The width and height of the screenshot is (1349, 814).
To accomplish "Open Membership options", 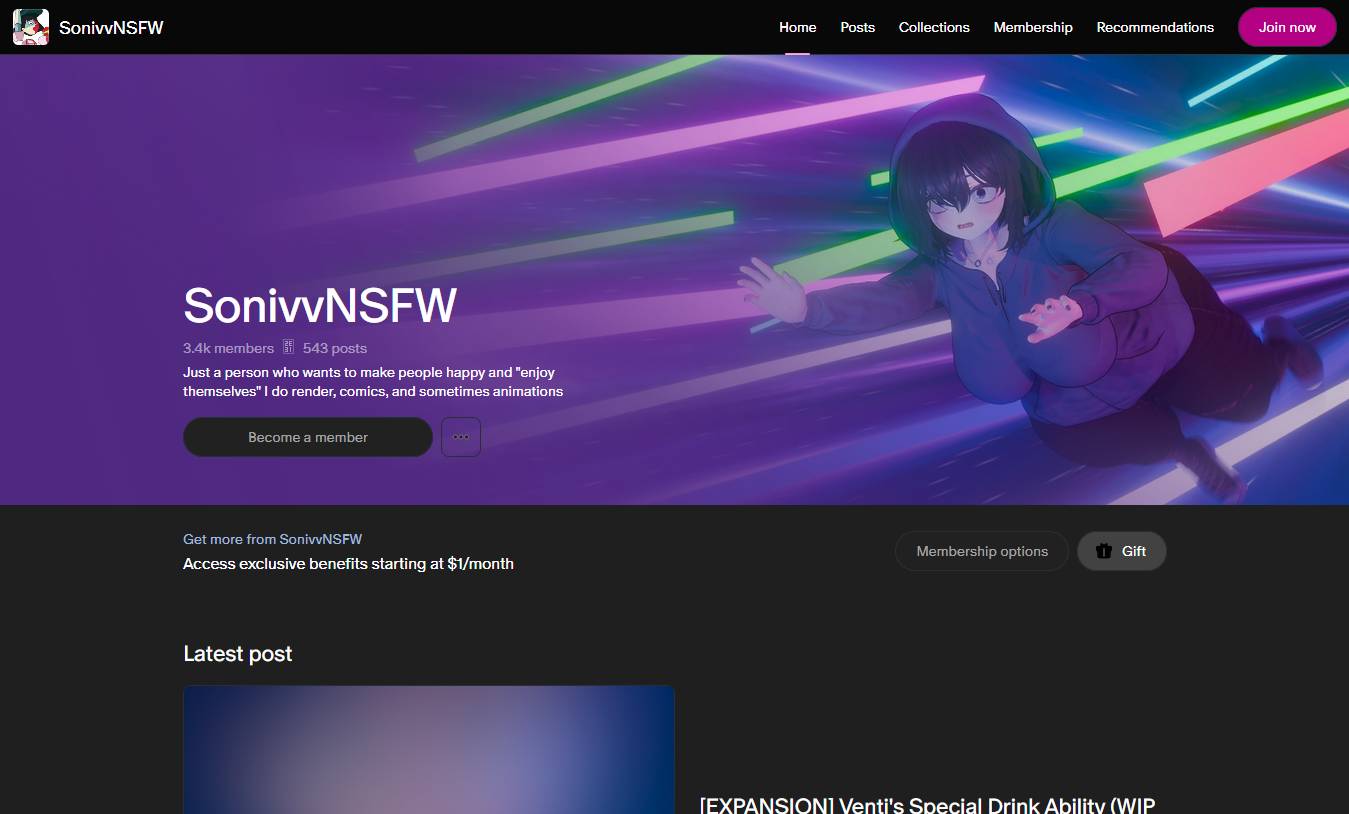I will (982, 551).
